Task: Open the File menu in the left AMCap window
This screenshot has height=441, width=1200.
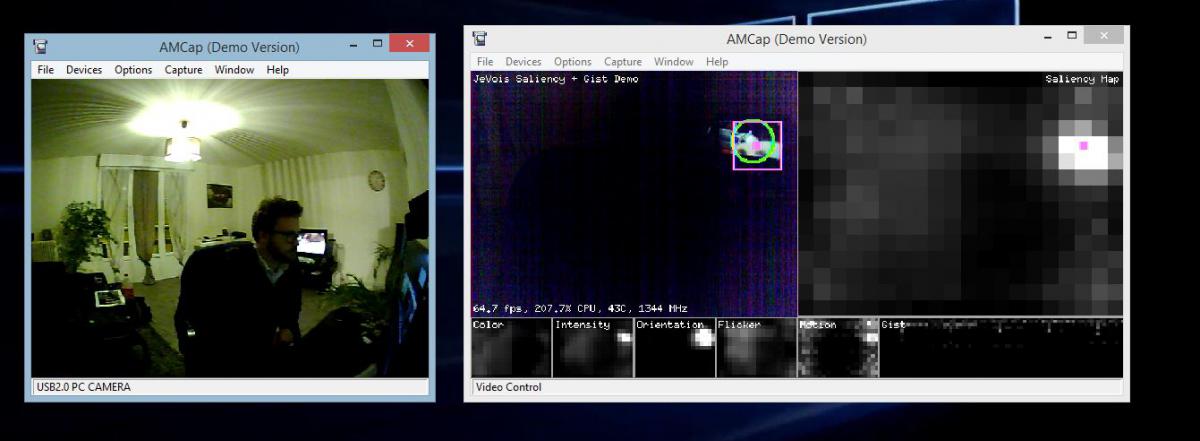Action: tap(46, 70)
